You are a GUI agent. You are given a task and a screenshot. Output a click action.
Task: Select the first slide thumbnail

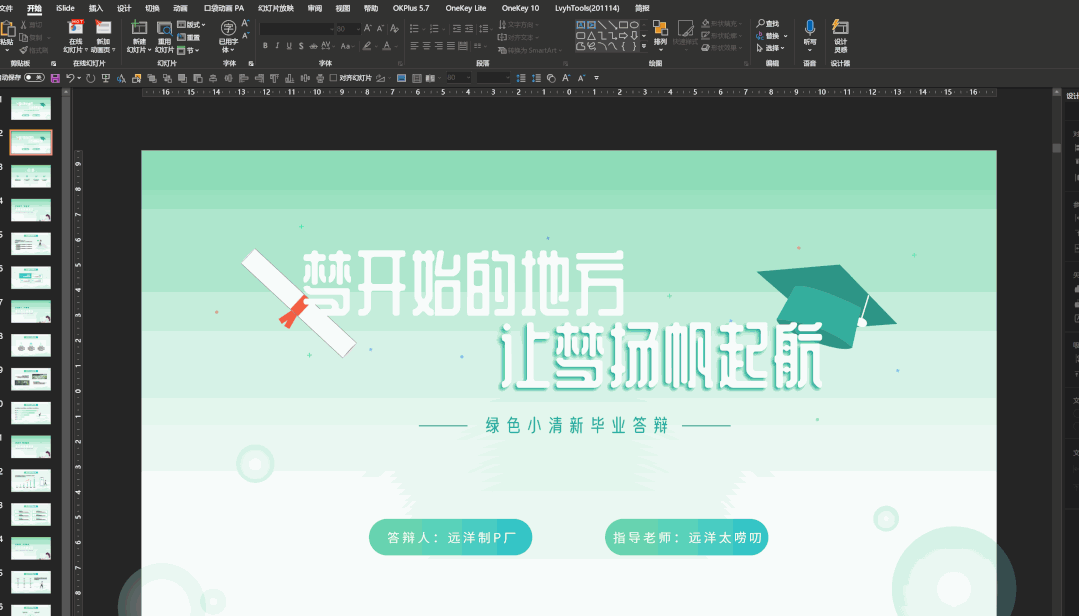point(31,109)
